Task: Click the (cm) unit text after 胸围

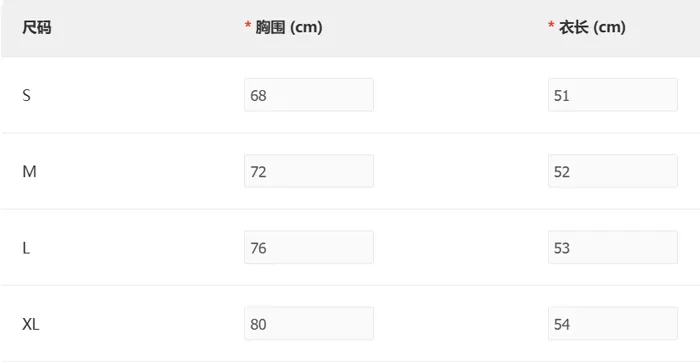Action: (x=306, y=27)
